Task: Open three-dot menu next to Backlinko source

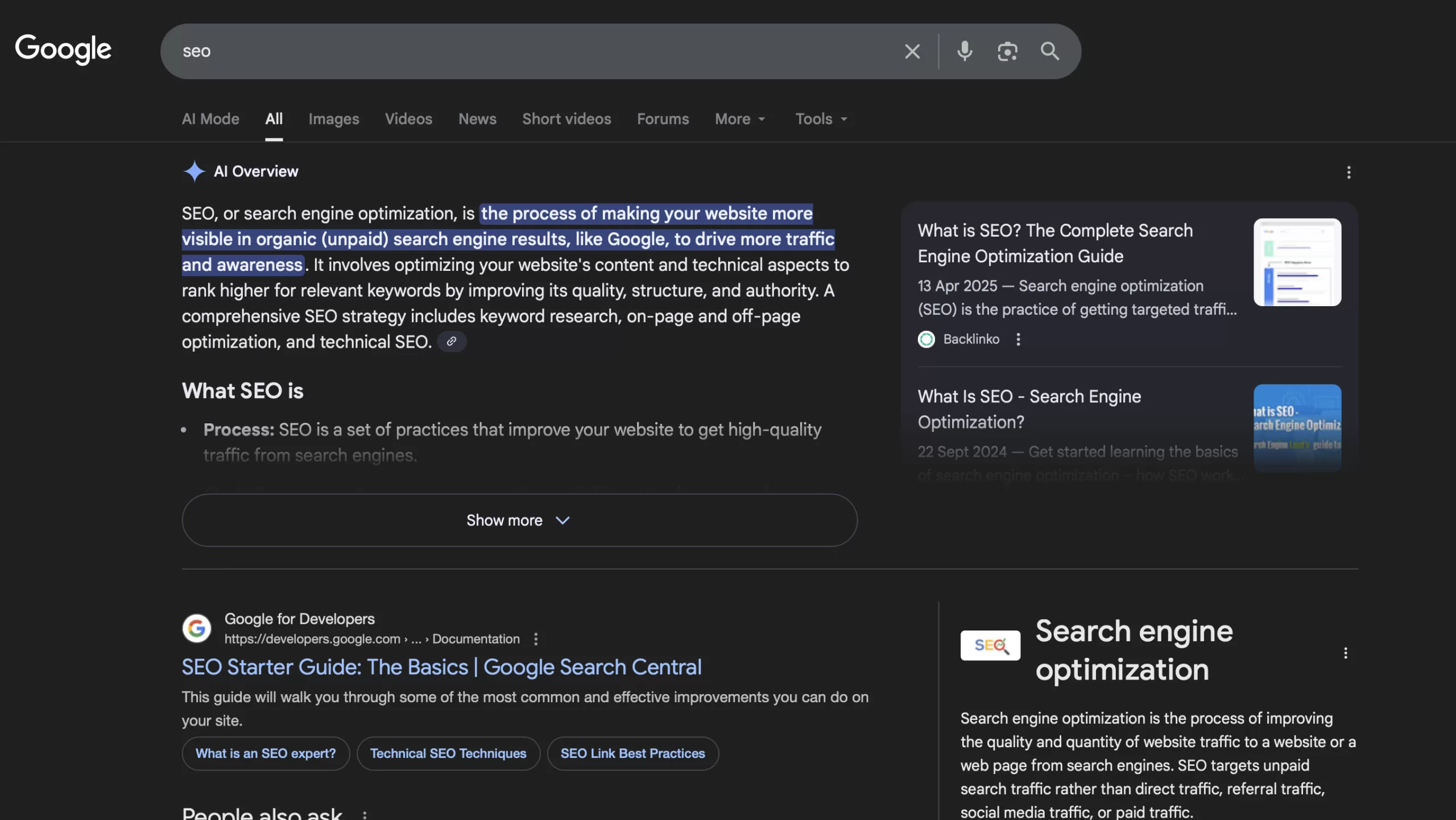Action: (1018, 339)
